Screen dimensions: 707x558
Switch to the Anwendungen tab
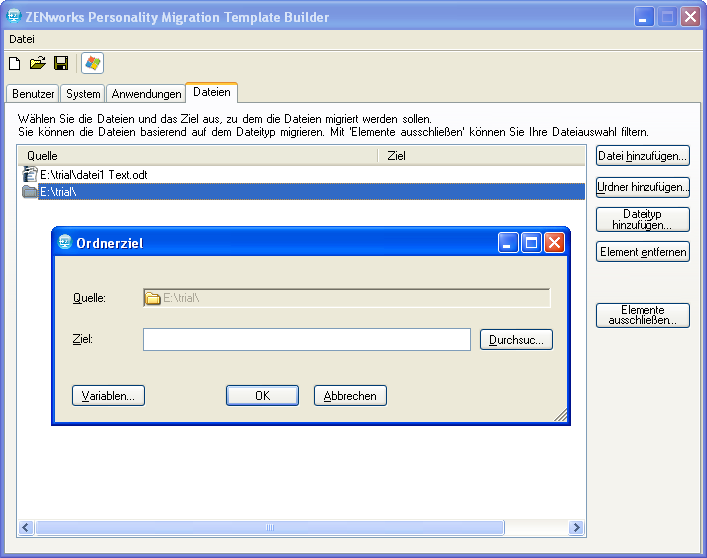[x=146, y=94]
